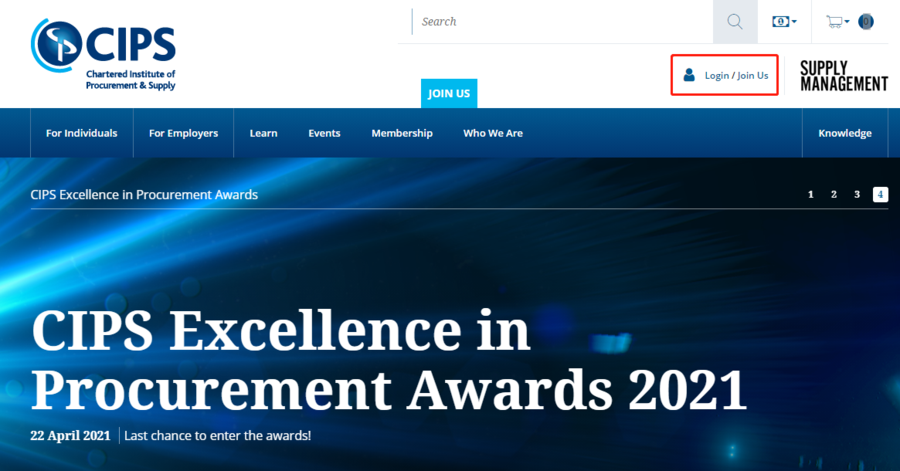Open the Events menu item

click(x=324, y=133)
